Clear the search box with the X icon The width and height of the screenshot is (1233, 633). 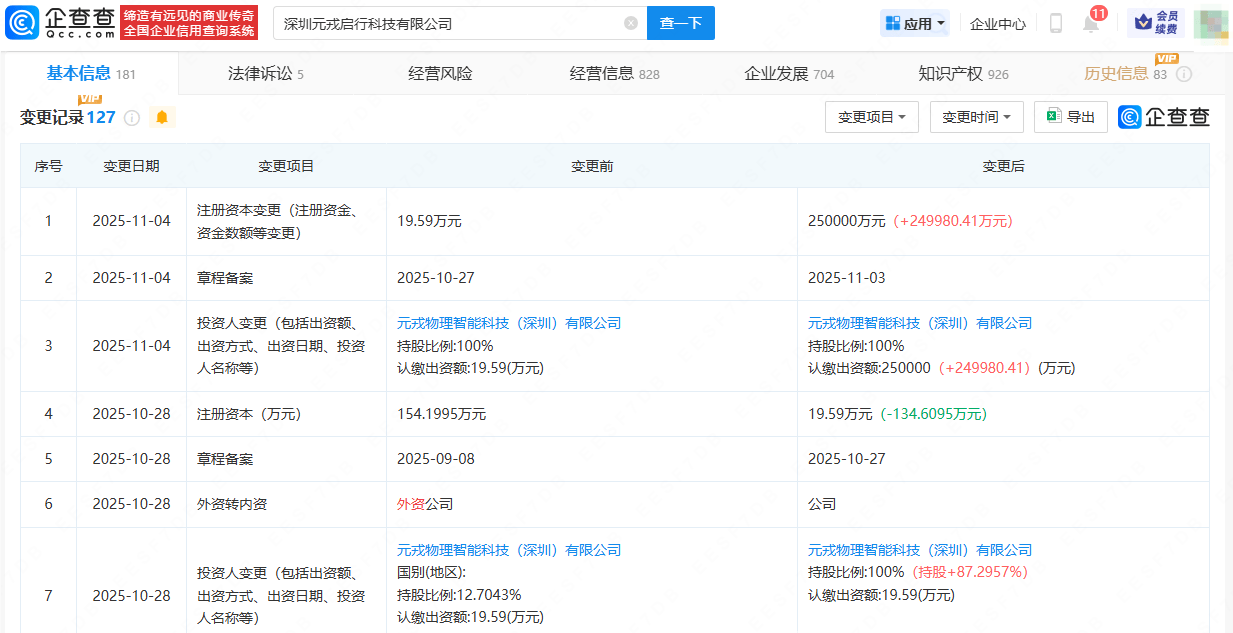(x=631, y=23)
